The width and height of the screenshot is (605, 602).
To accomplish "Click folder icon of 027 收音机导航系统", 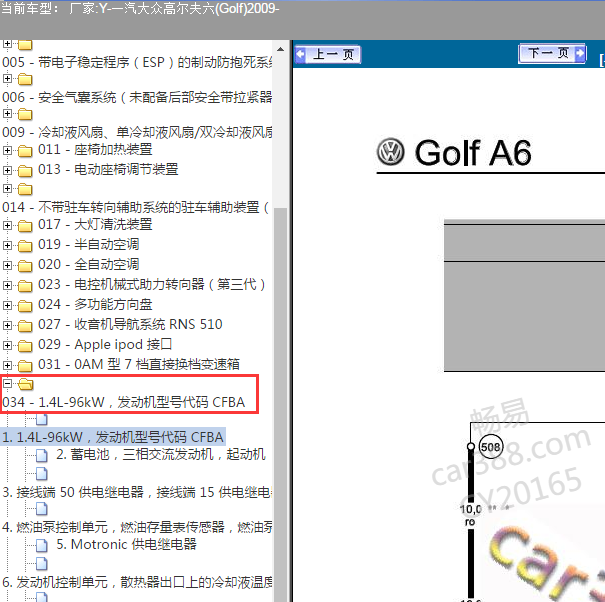I will (x=25, y=326).
